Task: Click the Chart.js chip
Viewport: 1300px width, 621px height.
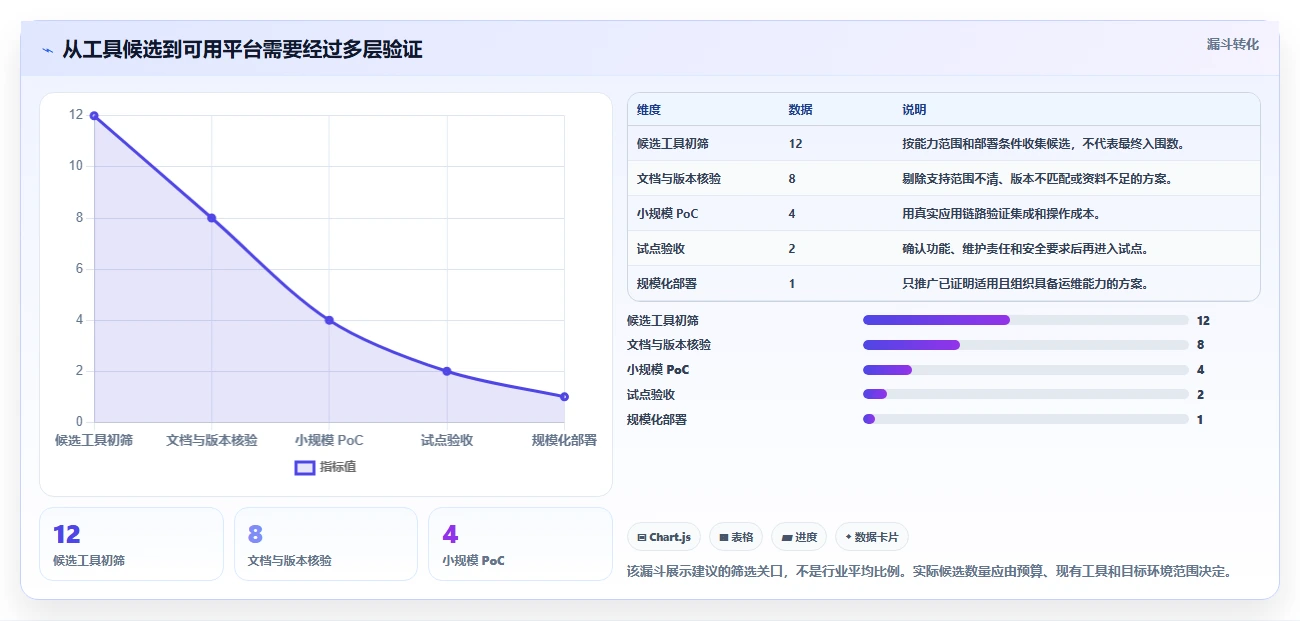Action: pyautogui.click(x=664, y=537)
